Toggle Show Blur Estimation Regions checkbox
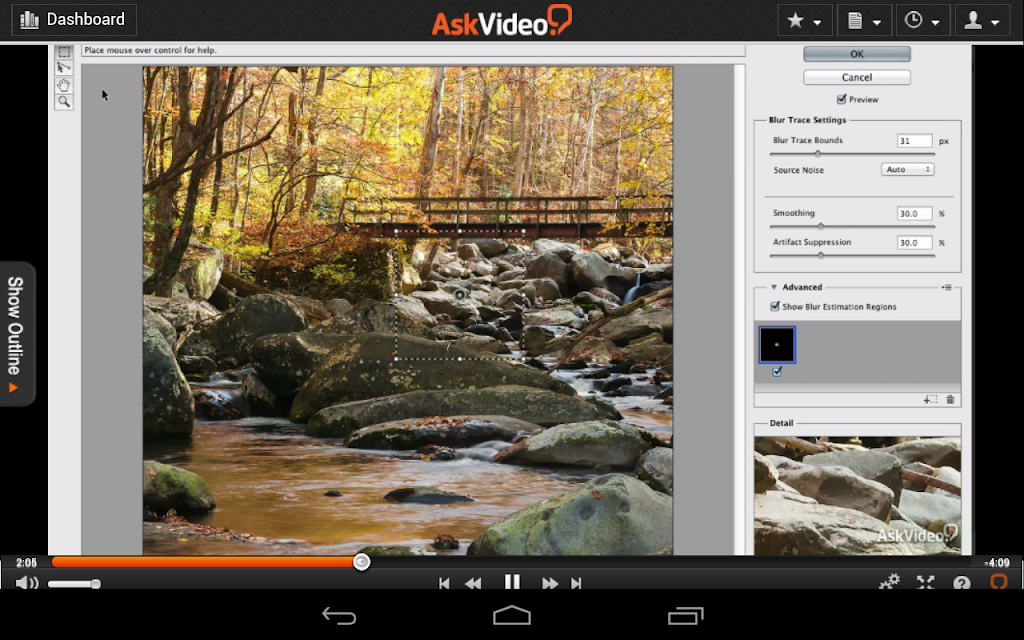Image resolution: width=1024 pixels, height=640 pixels. click(775, 306)
